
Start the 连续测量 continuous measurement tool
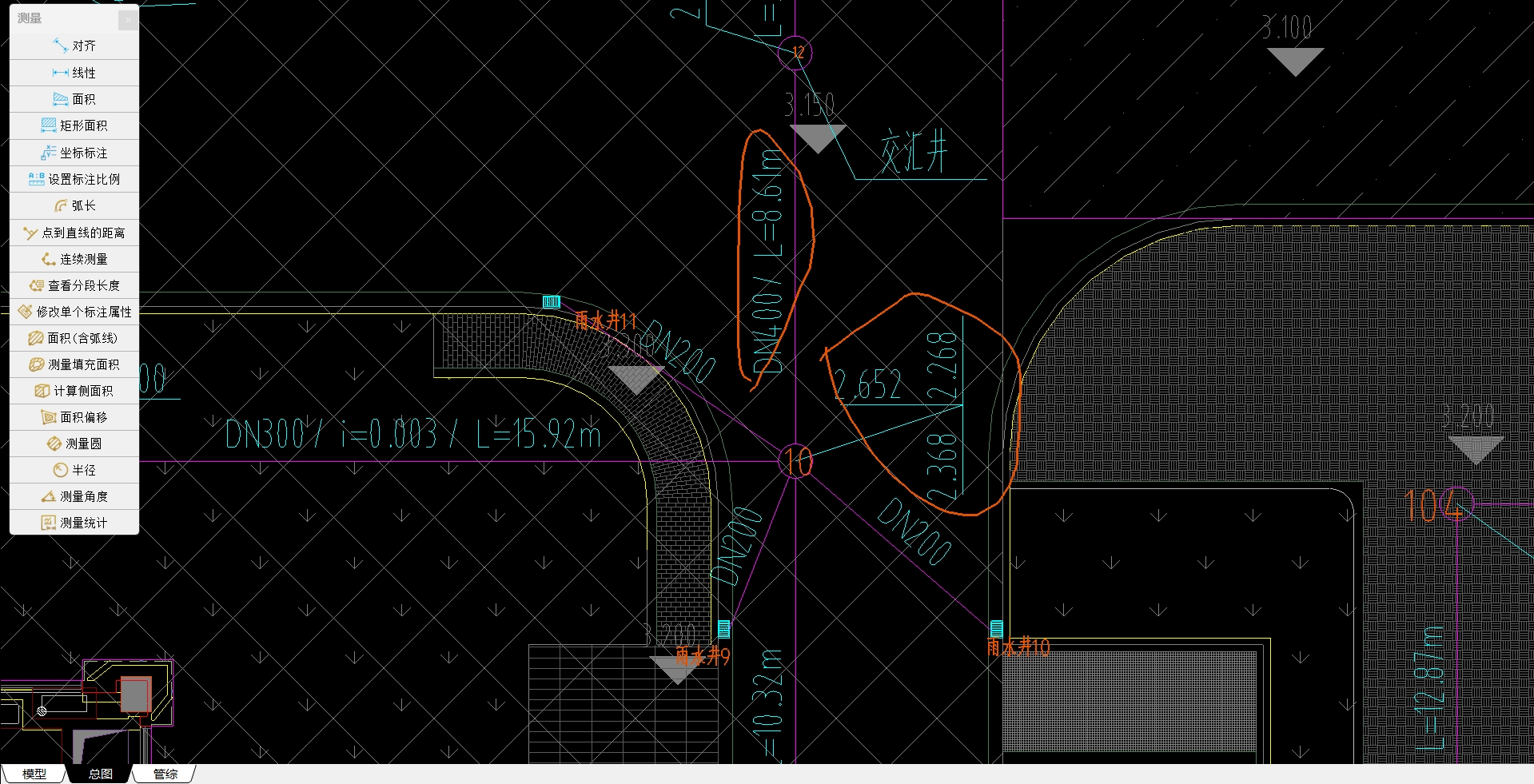pyautogui.click(x=74, y=259)
